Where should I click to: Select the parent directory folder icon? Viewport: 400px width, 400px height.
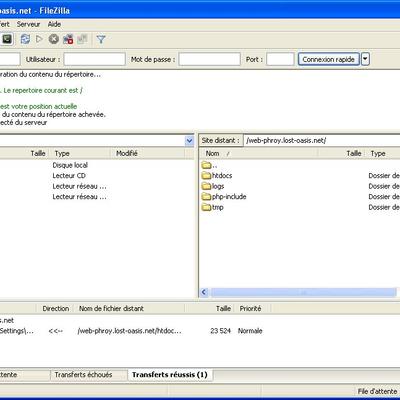coord(206,165)
